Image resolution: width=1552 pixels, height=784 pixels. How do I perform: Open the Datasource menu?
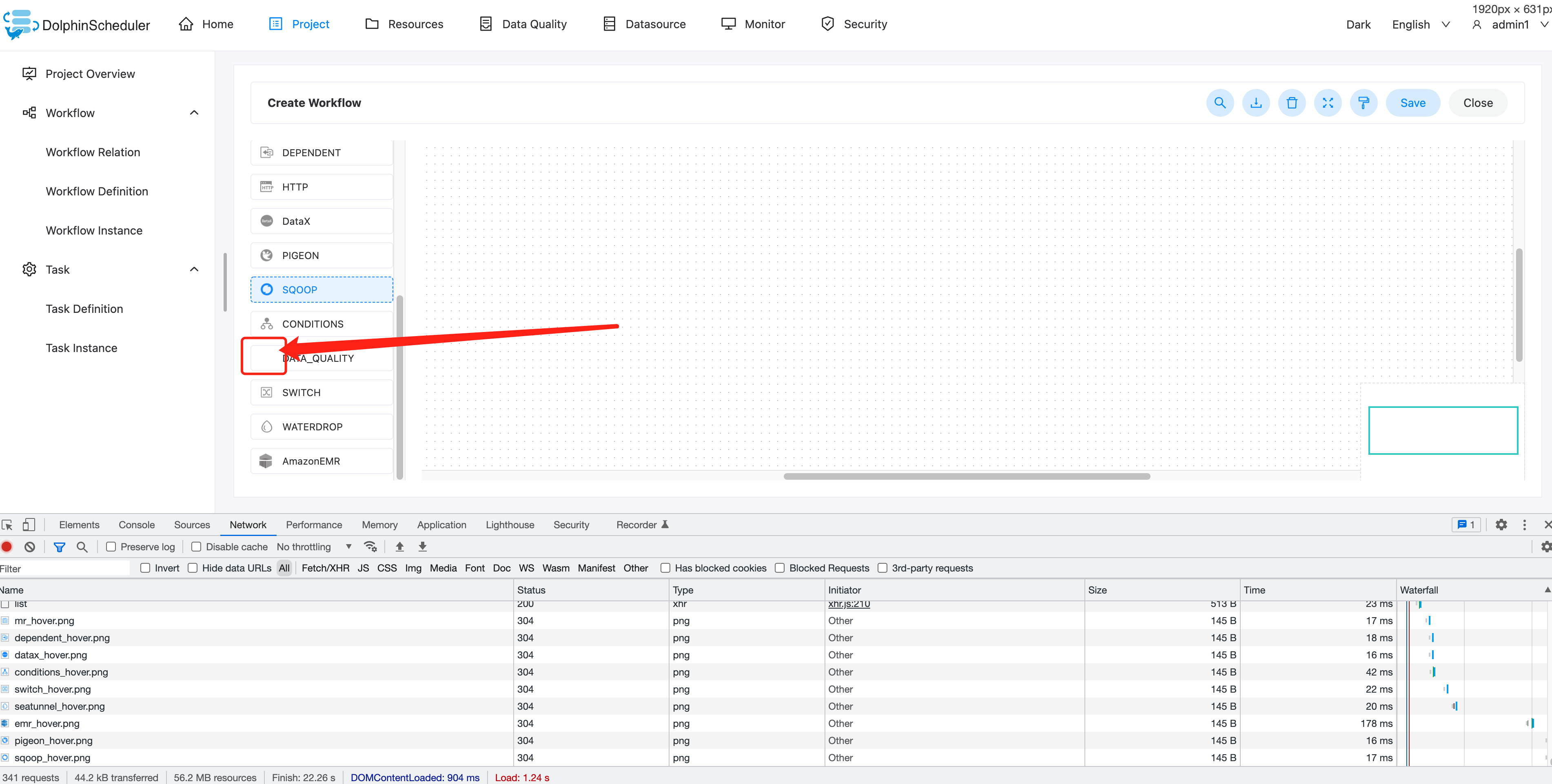[x=644, y=24]
